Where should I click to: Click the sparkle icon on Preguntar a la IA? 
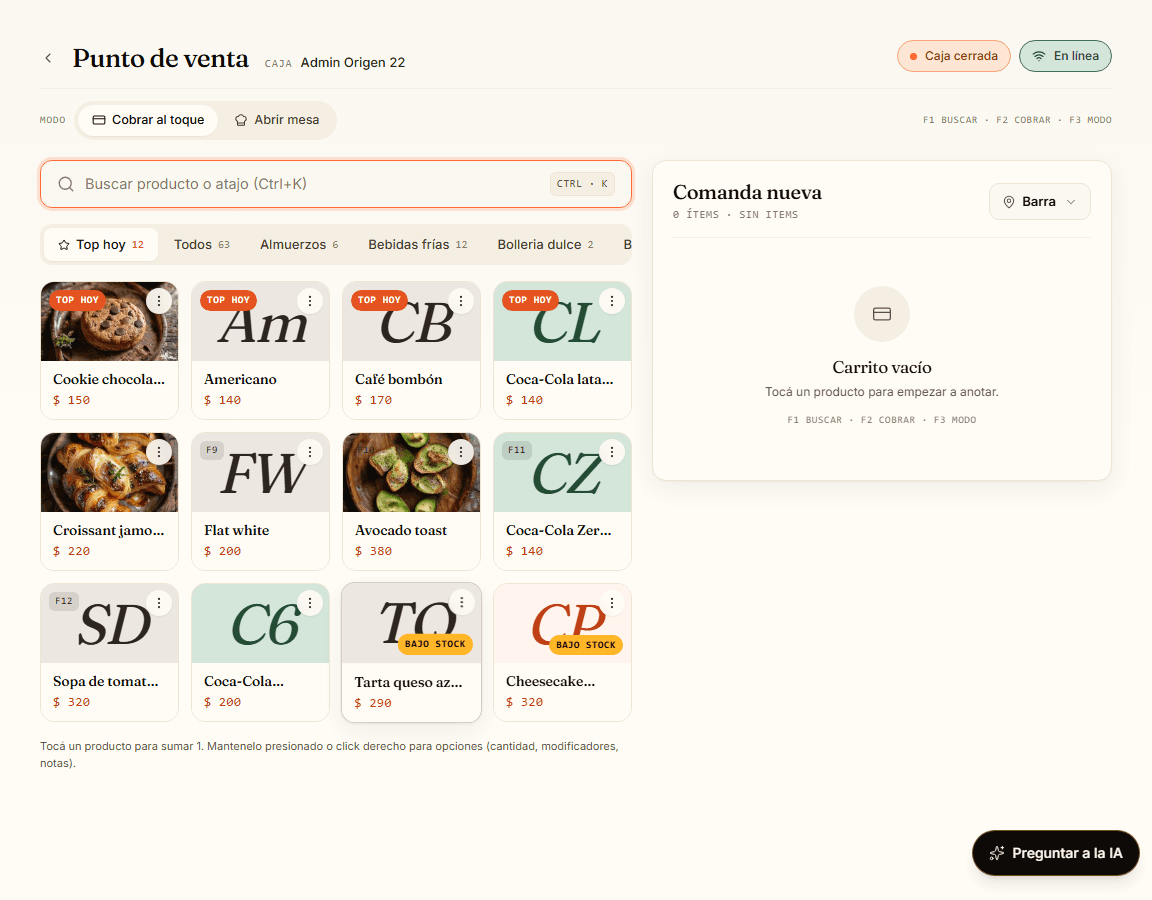click(x=997, y=853)
